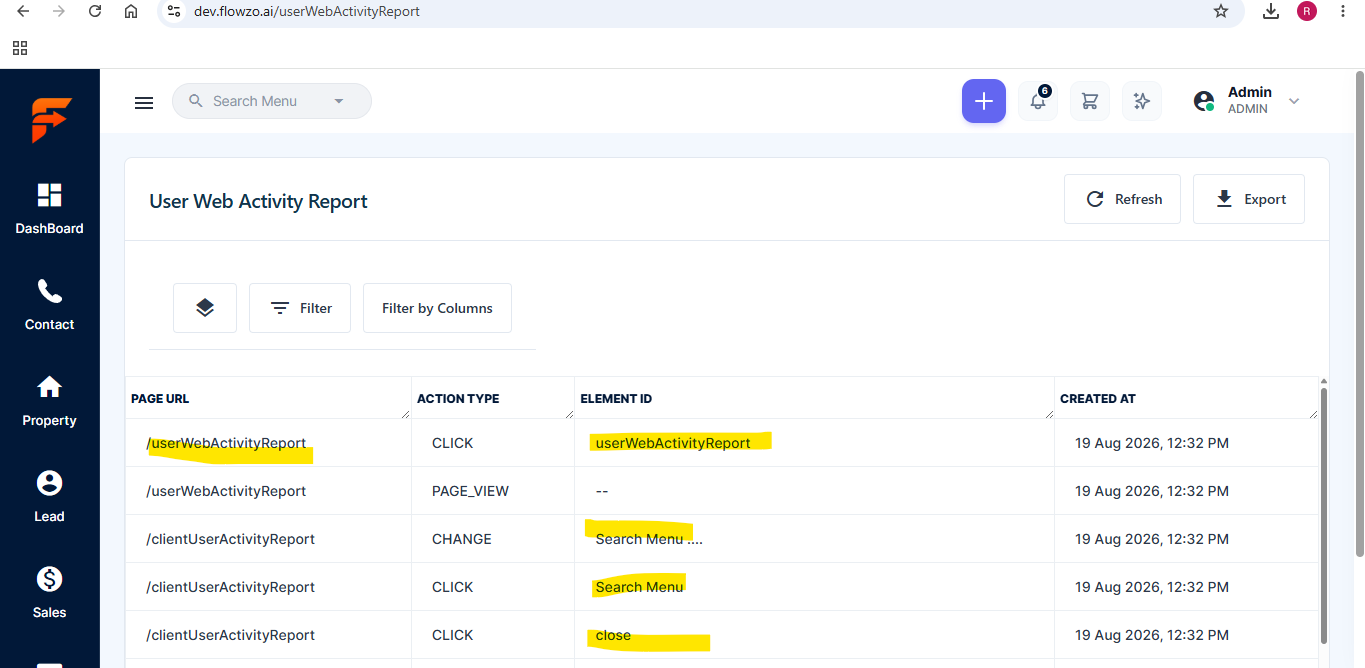Click the layers icon button above table

(x=205, y=308)
